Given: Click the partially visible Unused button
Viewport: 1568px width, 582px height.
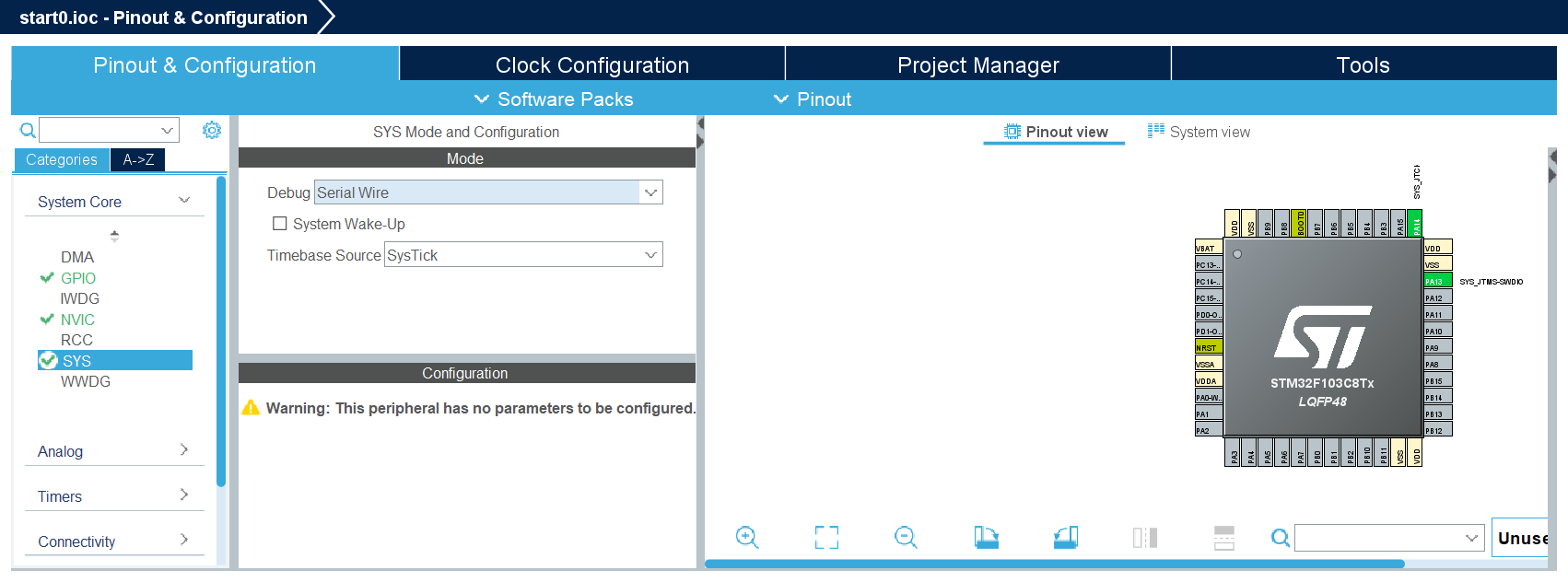Looking at the screenshot, I should pos(1521,538).
